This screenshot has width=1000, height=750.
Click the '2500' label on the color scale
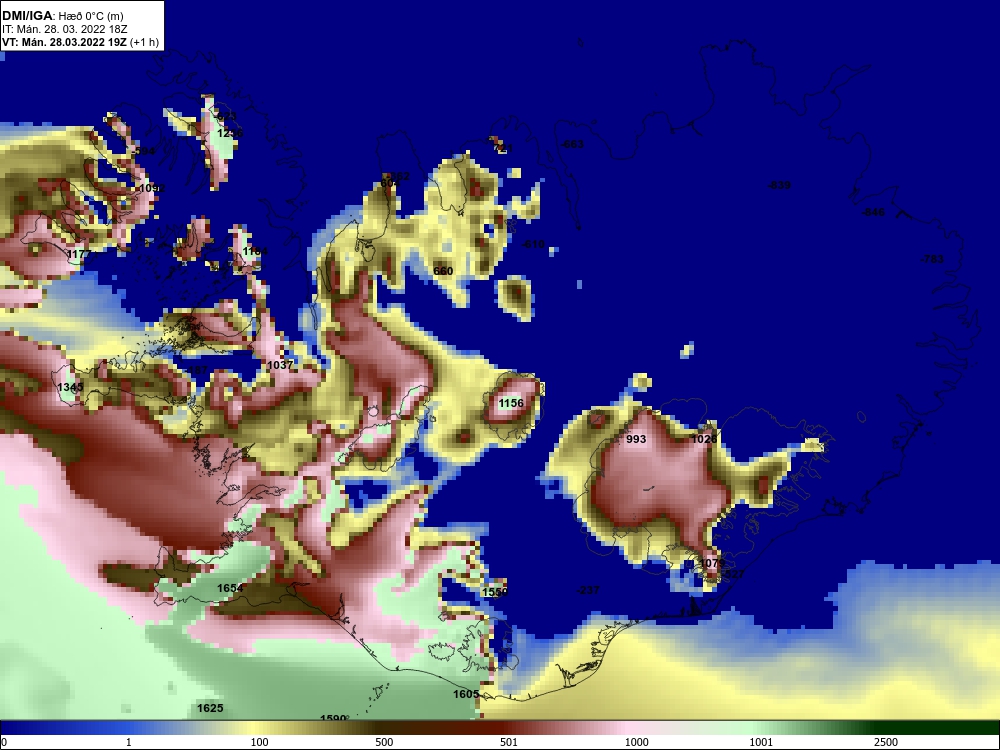click(x=886, y=742)
